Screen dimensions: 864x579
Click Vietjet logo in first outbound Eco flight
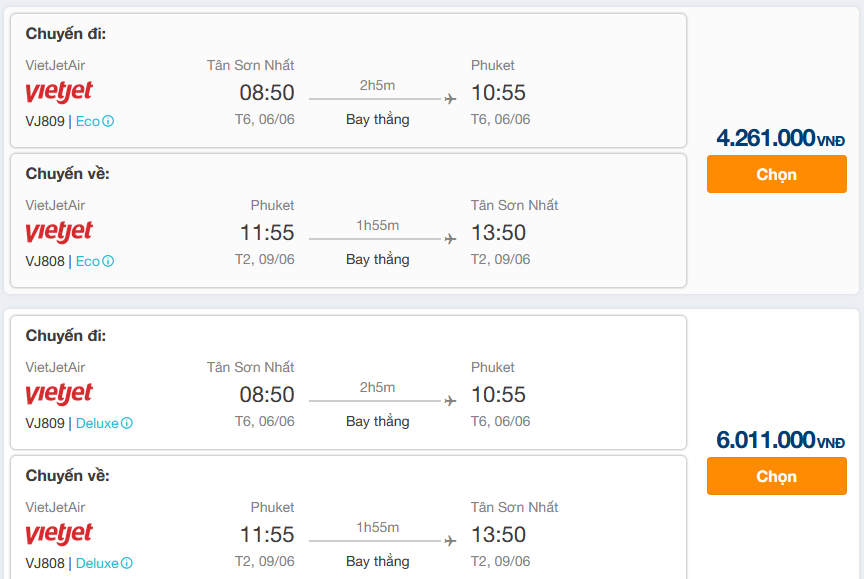(x=59, y=91)
